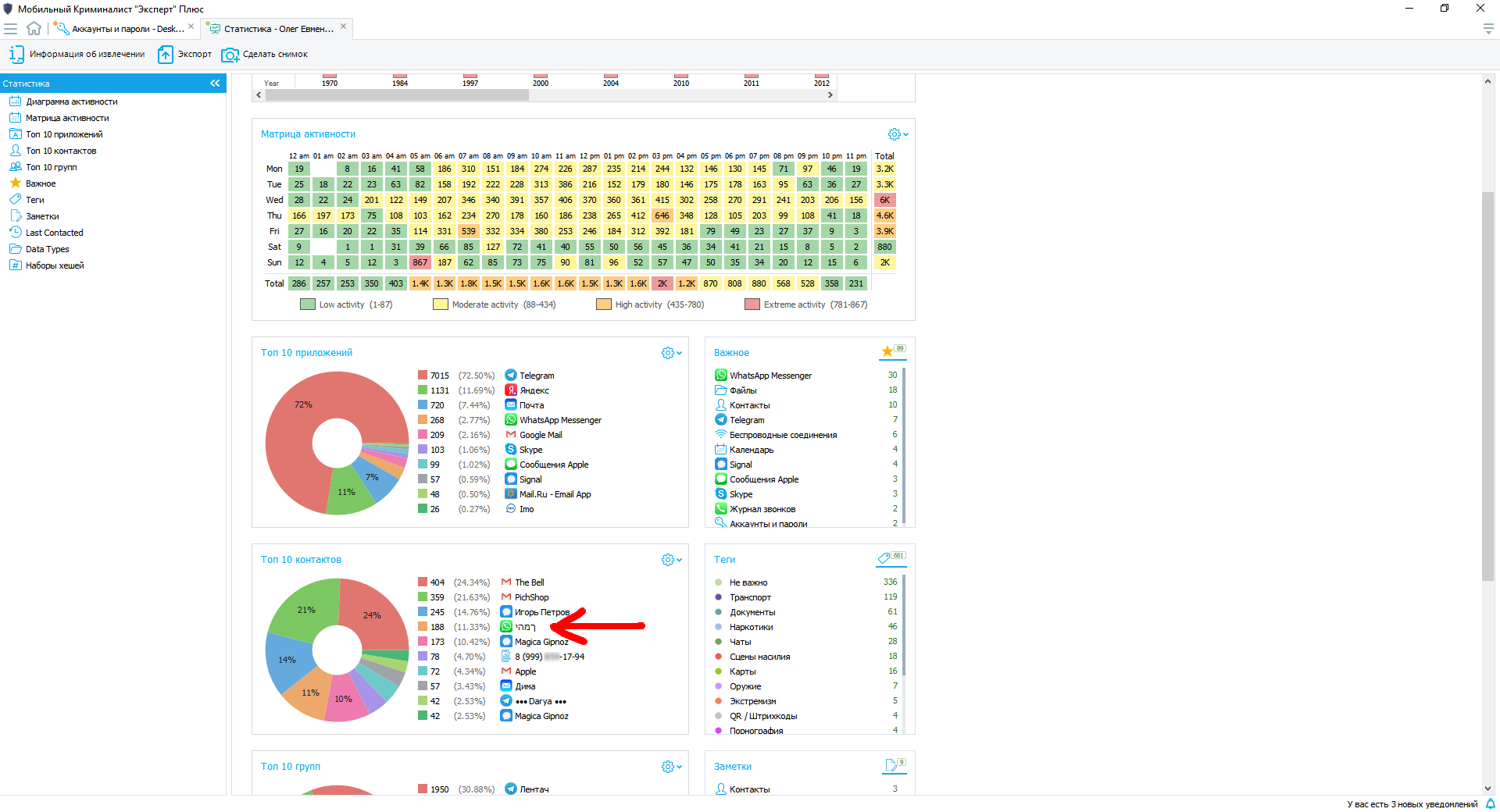This screenshot has width=1500, height=812.
Task: Click the '3 новых уведомлений' status message
Action: tap(1412, 804)
